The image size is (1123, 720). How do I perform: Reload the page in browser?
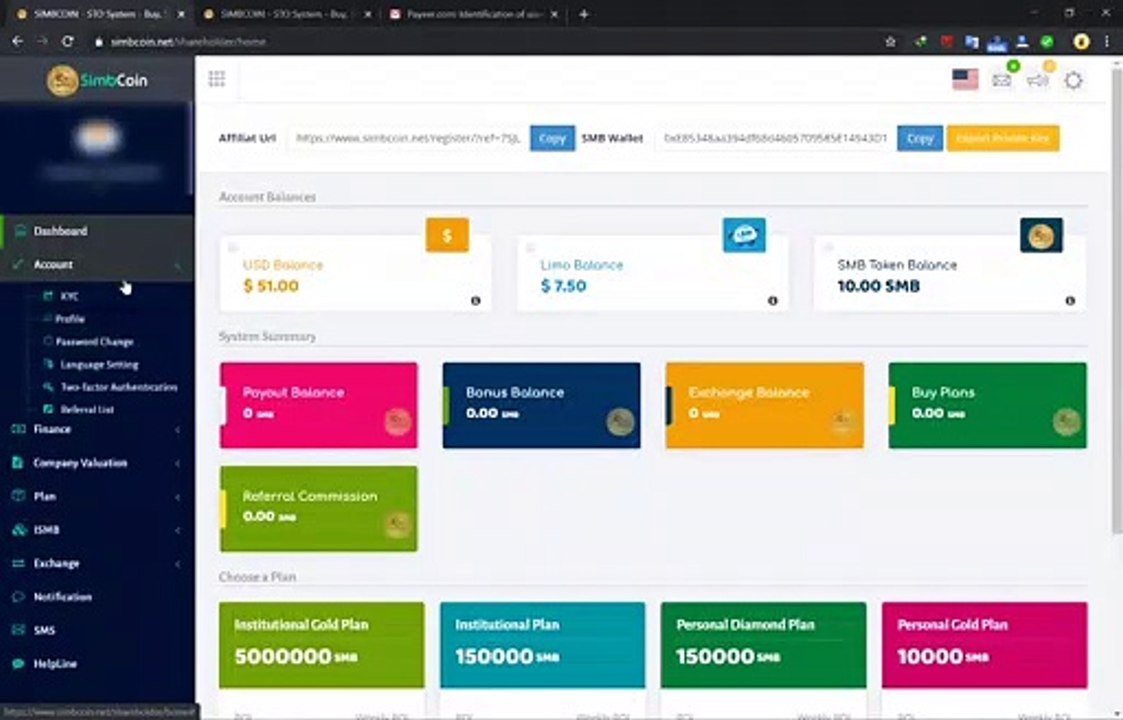(67, 42)
